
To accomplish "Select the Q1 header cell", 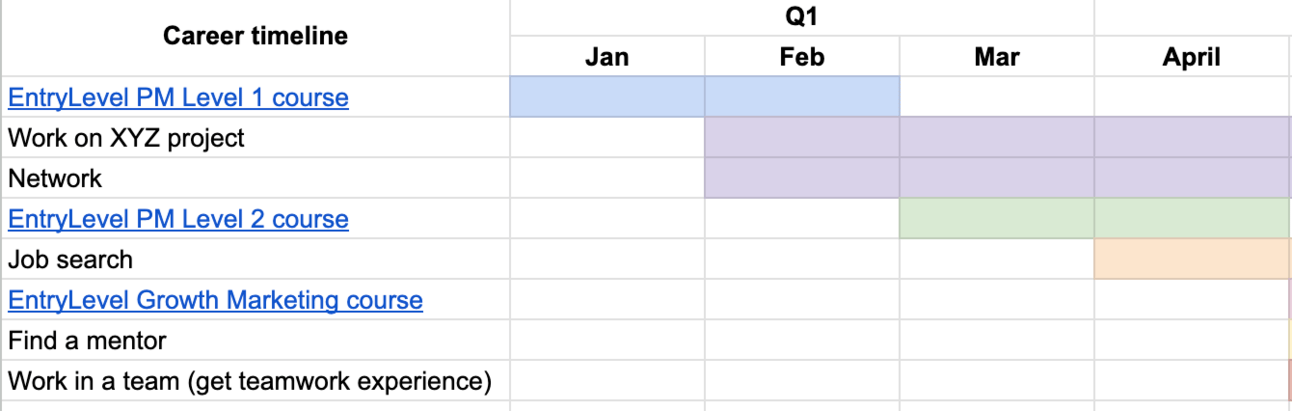I will (801, 17).
